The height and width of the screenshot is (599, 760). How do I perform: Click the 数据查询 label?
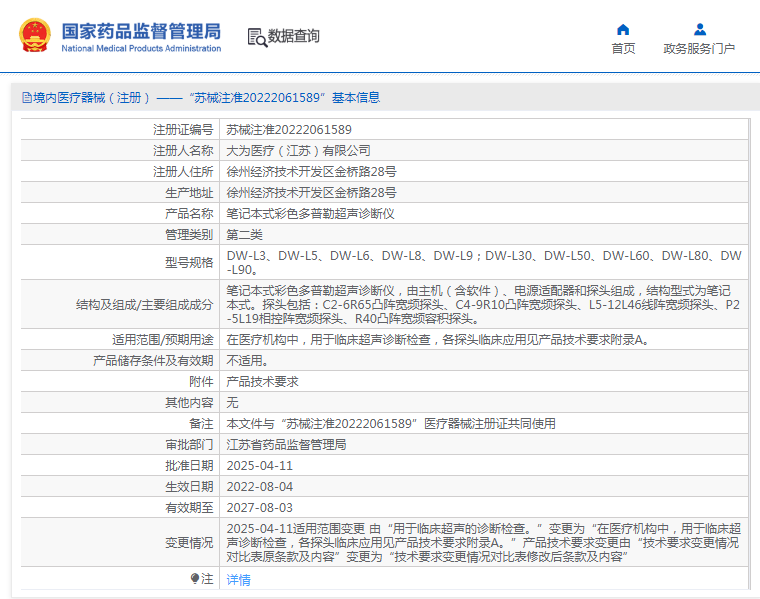(294, 36)
